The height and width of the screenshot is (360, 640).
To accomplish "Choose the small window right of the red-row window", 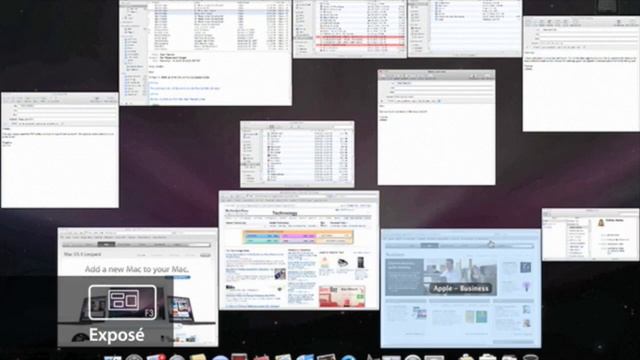I will (465, 29).
